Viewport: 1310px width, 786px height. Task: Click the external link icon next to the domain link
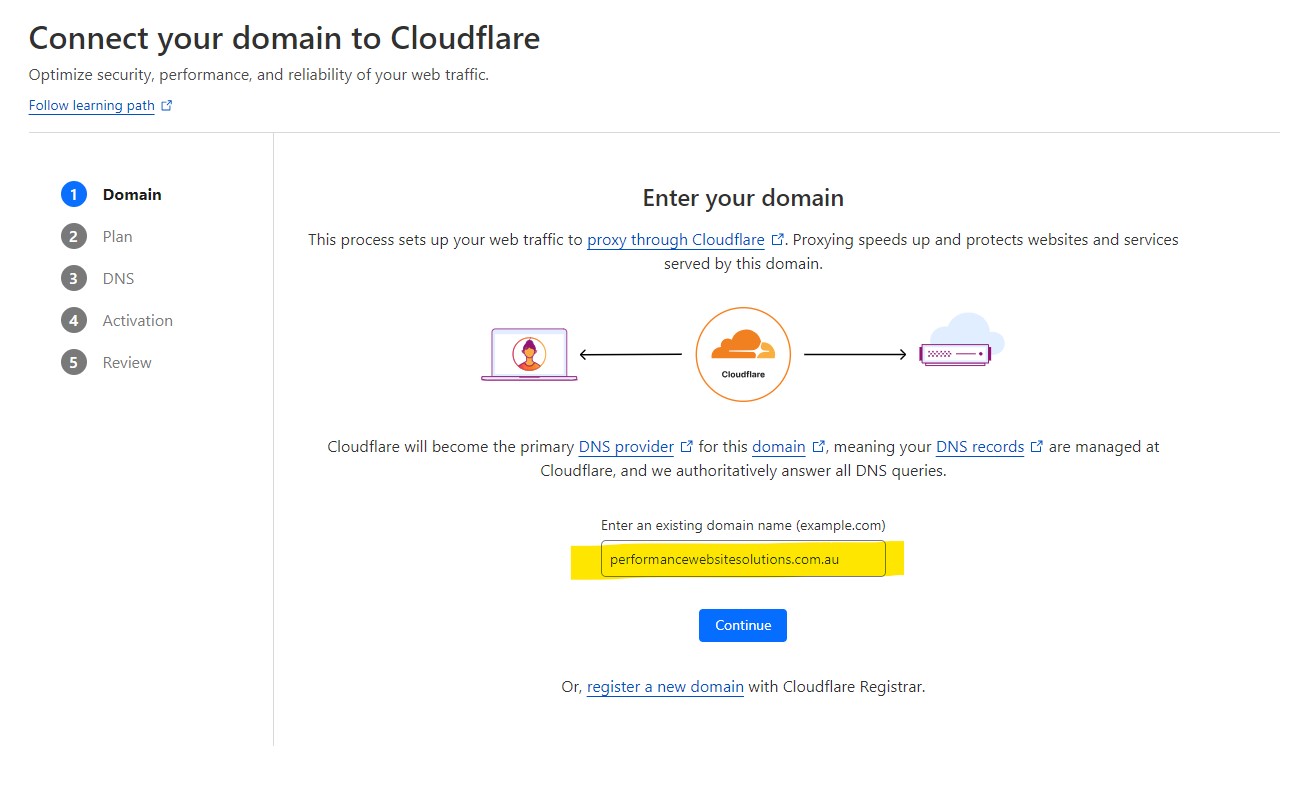820,446
